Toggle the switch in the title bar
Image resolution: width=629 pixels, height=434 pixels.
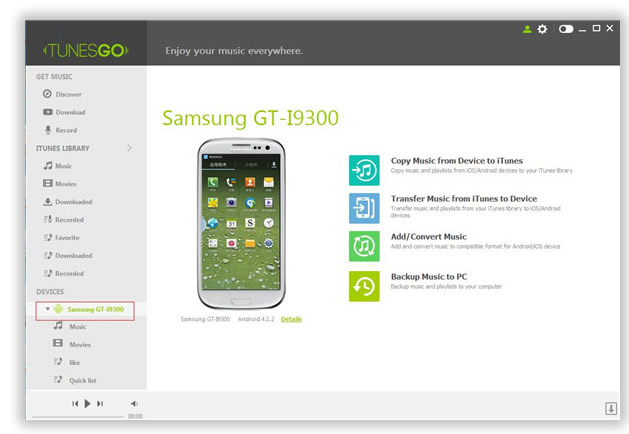(566, 30)
